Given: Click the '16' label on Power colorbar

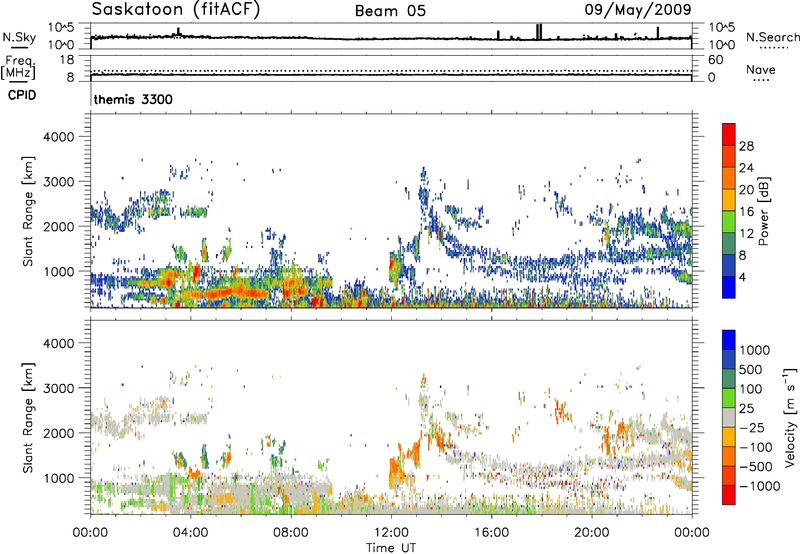Looking at the screenshot, I should [x=746, y=212].
